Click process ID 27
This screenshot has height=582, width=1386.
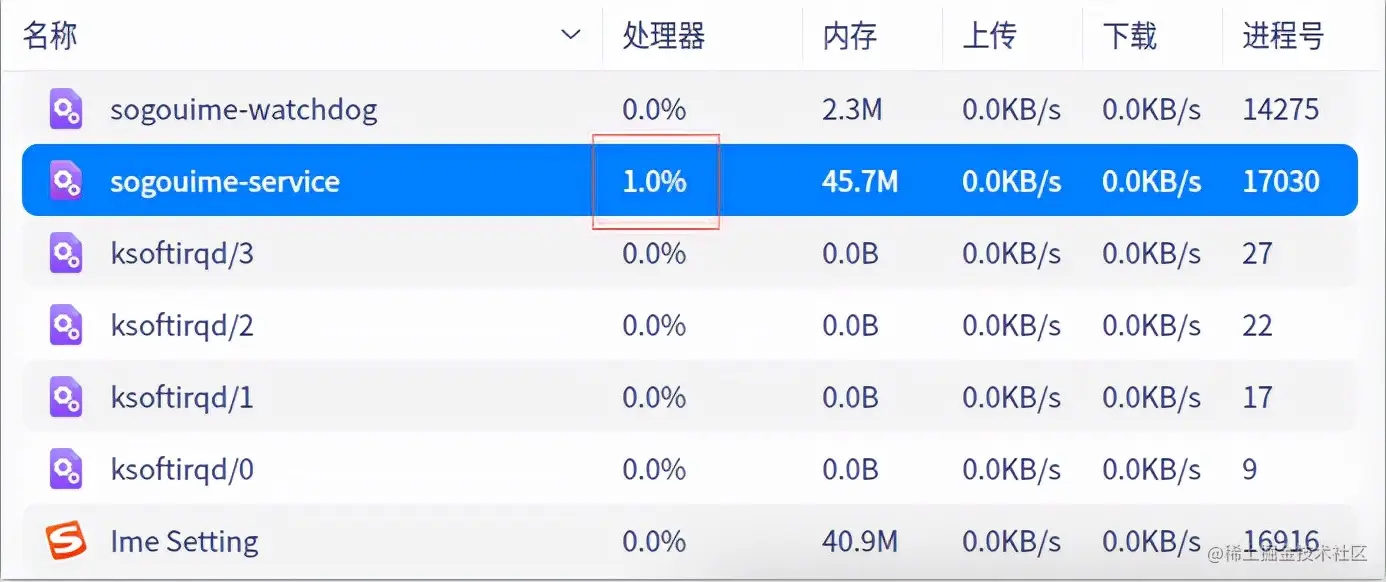point(1257,253)
